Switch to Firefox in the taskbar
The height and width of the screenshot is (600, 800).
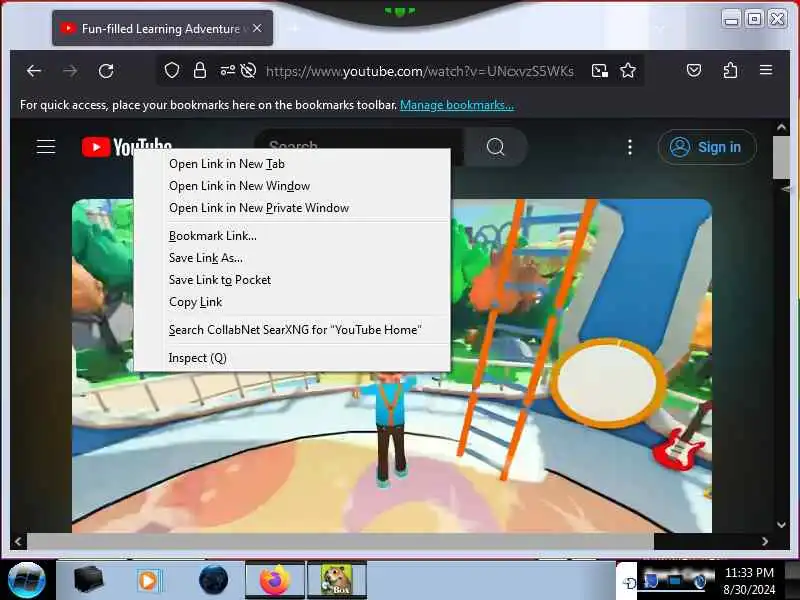click(x=275, y=580)
